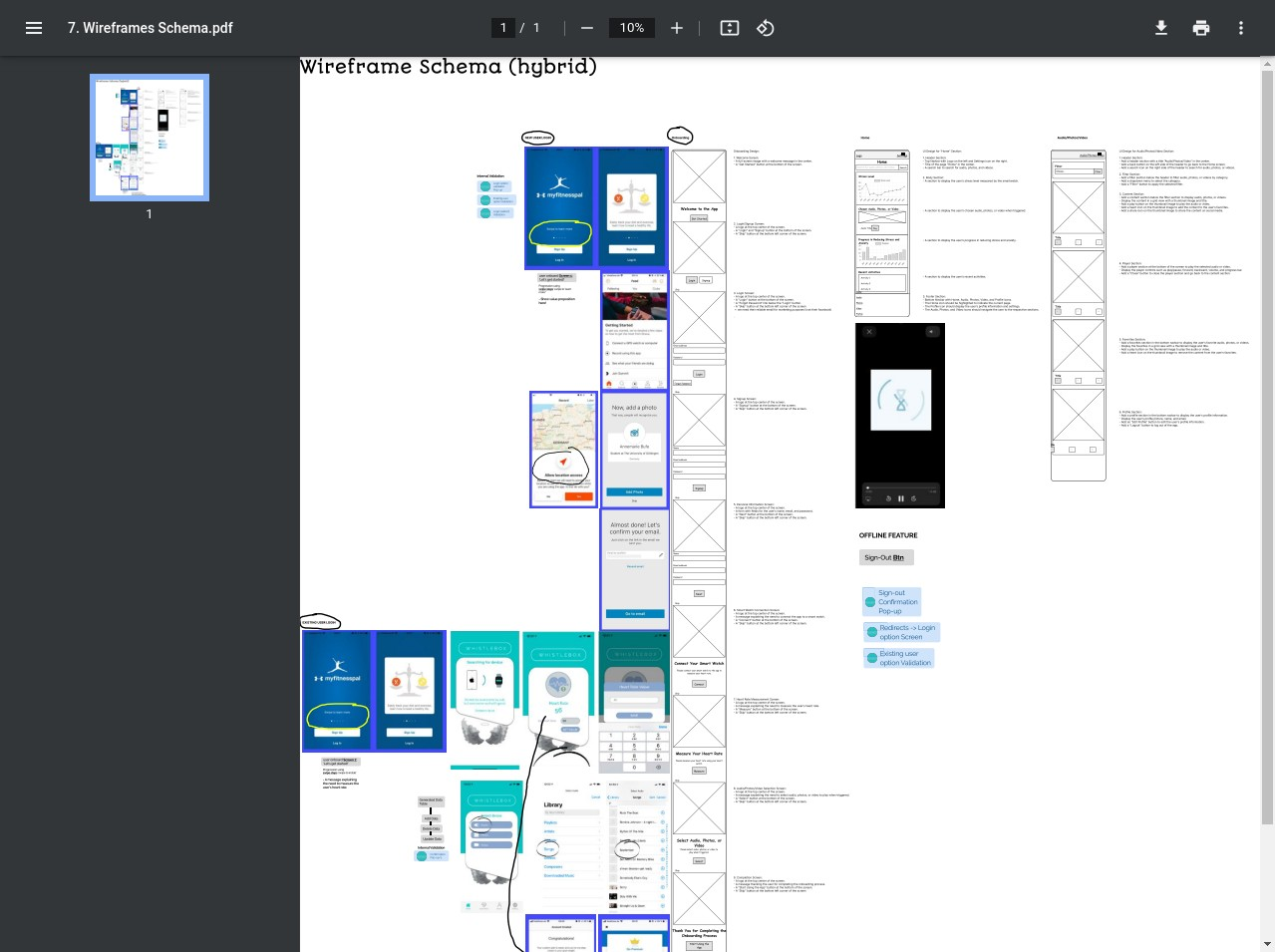Click the scrollbar's down arrow
The height and width of the screenshot is (952, 1275).
[1267, 943]
